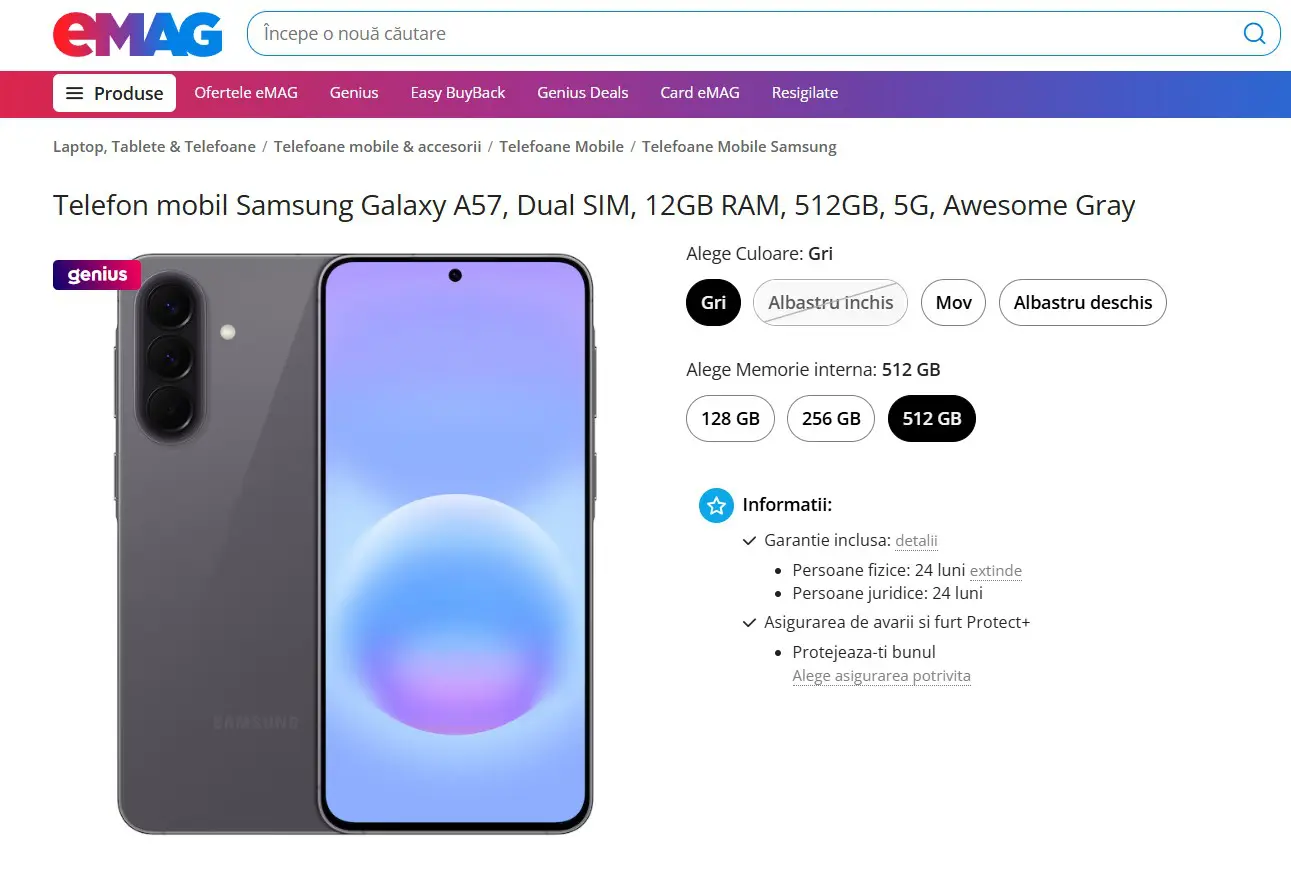This screenshot has height=872, width=1291.
Task: Go to Genius Deals menu
Action: pos(582,93)
